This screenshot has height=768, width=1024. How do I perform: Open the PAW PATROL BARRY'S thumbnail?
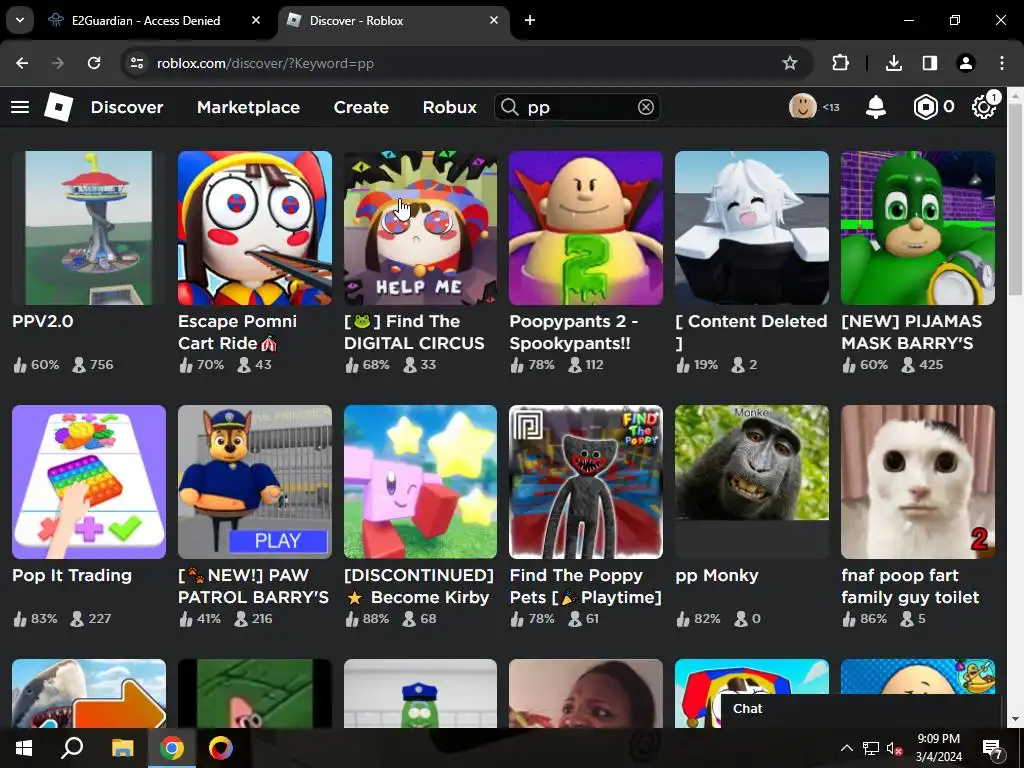click(255, 482)
